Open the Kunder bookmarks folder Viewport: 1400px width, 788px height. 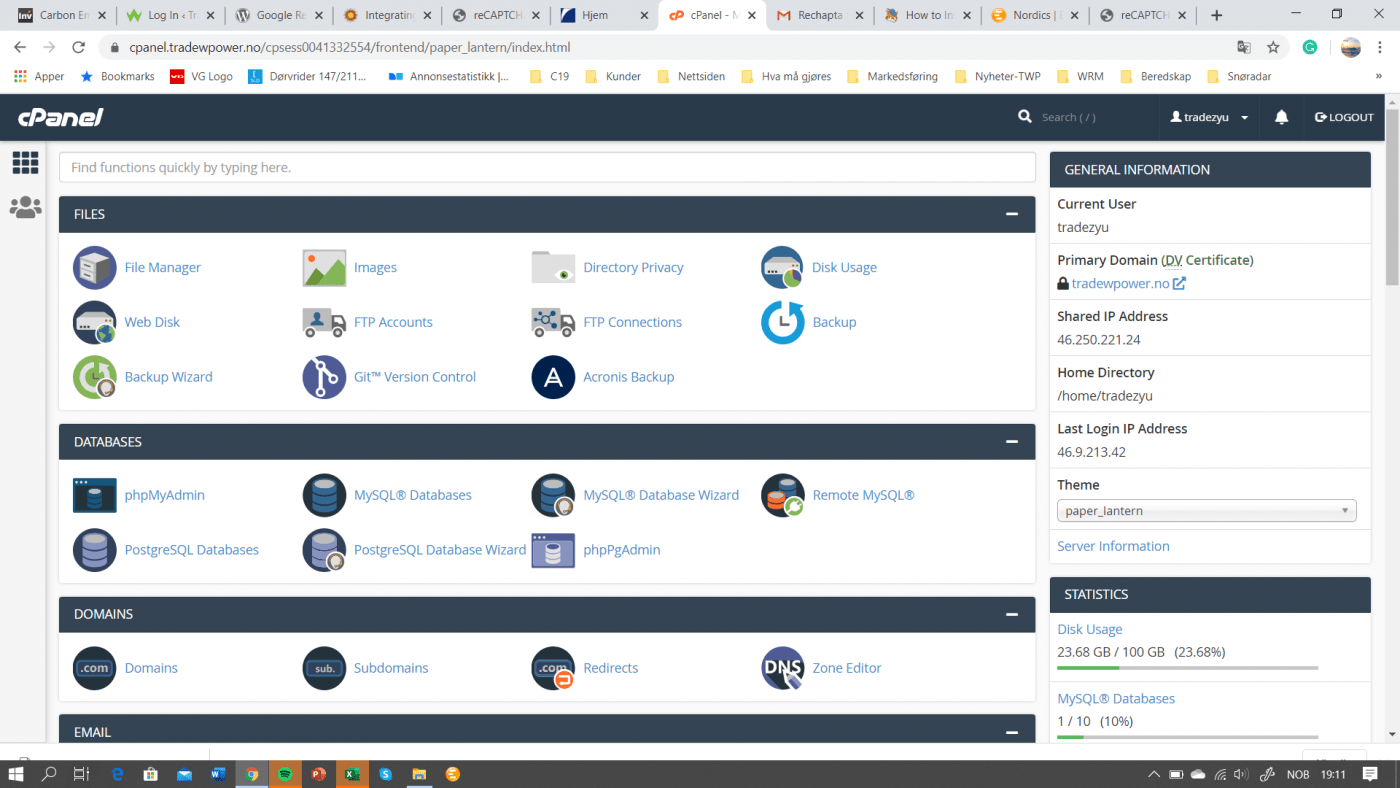click(612, 76)
